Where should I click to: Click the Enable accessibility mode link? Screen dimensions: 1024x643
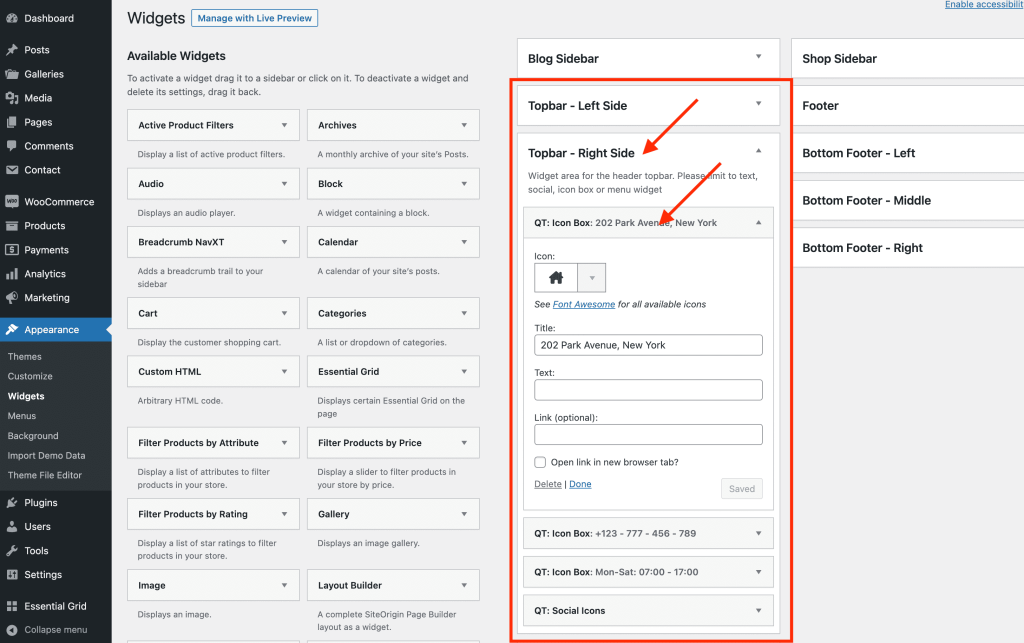coord(984,5)
